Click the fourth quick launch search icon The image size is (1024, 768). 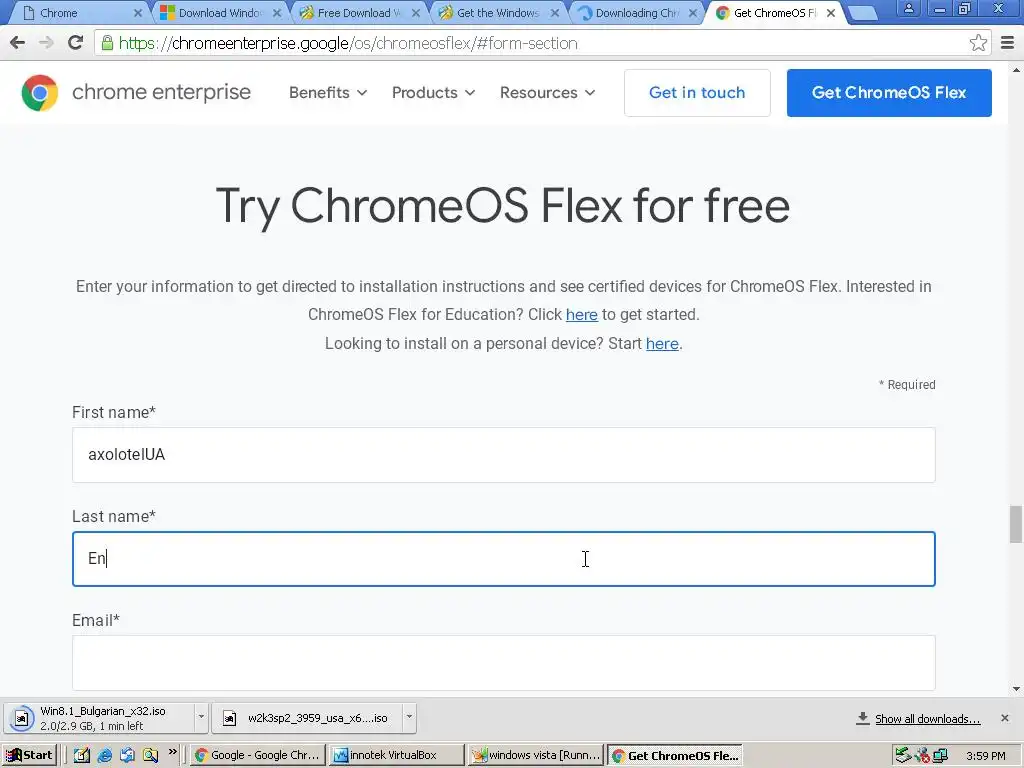(150, 755)
